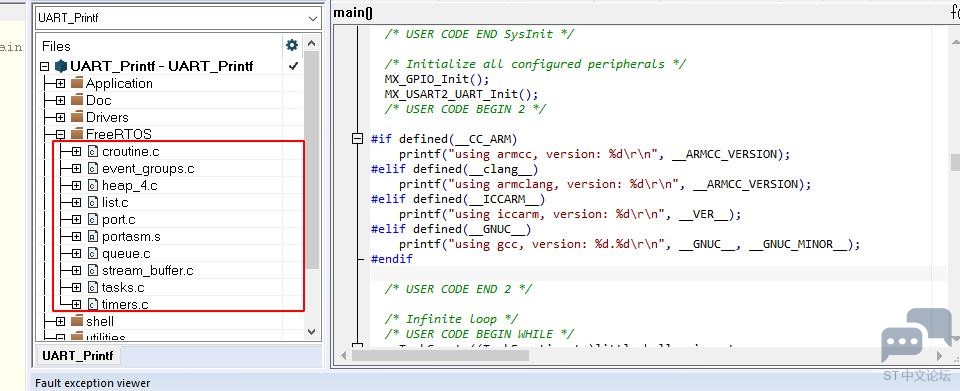Click the Drivers folder icon
The image size is (960, 391).
point(77,117)
